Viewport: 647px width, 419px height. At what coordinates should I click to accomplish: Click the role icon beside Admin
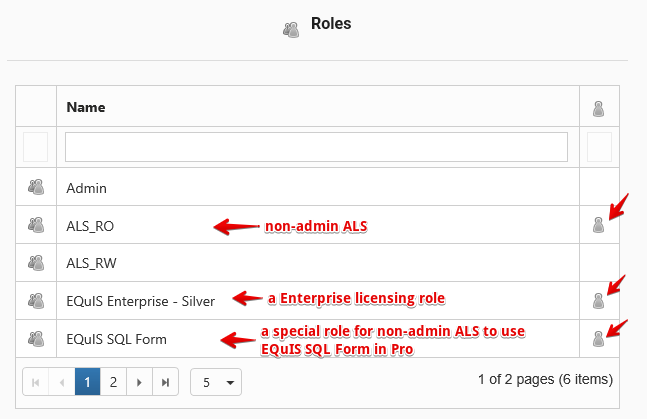point(36,187)
